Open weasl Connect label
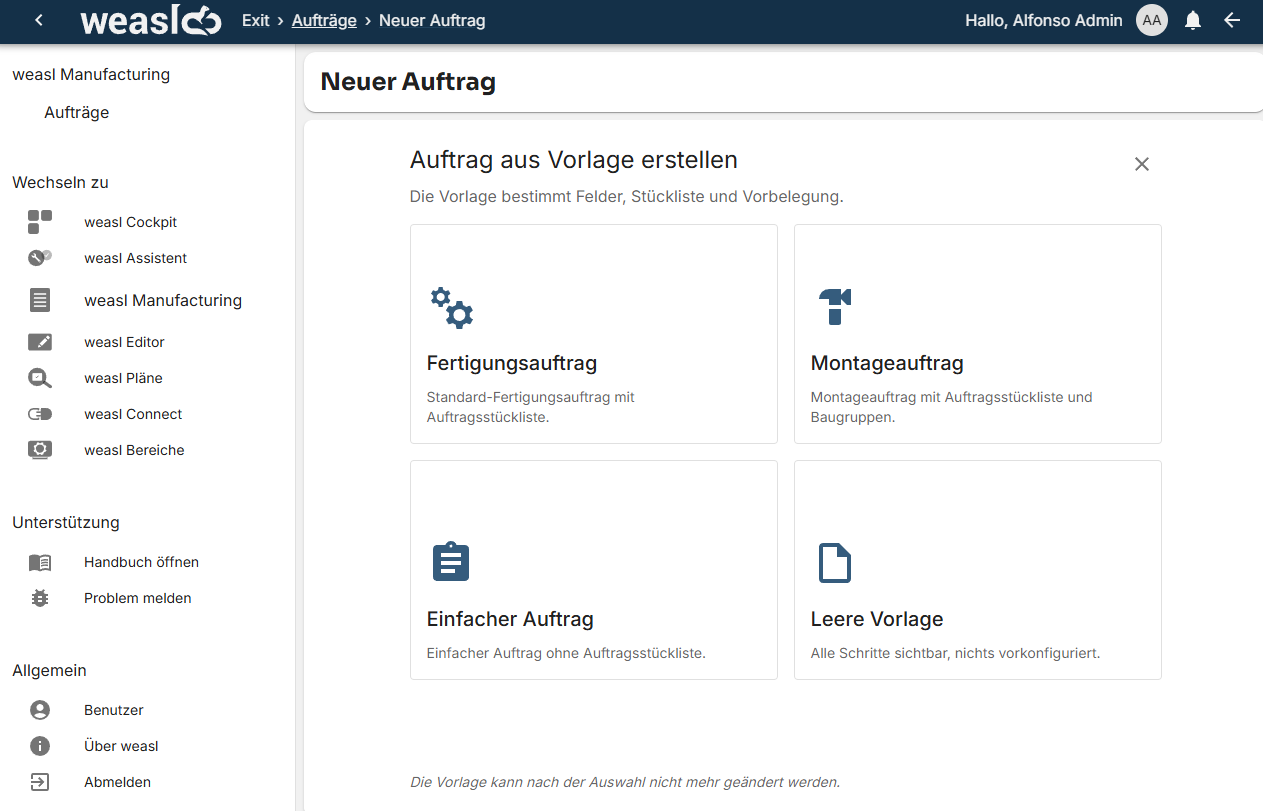Image resolution: width=1263 pixels, height=811 pixels. coord(133,414)
